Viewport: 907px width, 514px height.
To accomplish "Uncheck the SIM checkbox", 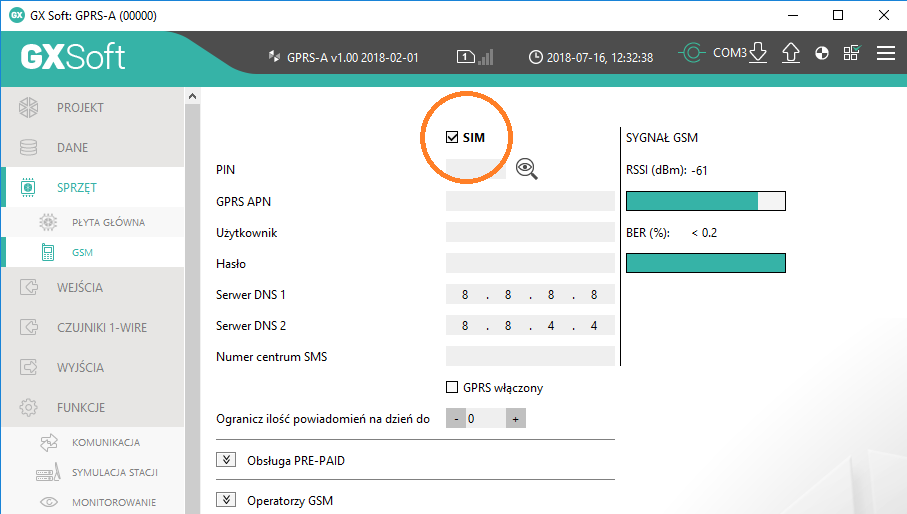I will [452, 138].
